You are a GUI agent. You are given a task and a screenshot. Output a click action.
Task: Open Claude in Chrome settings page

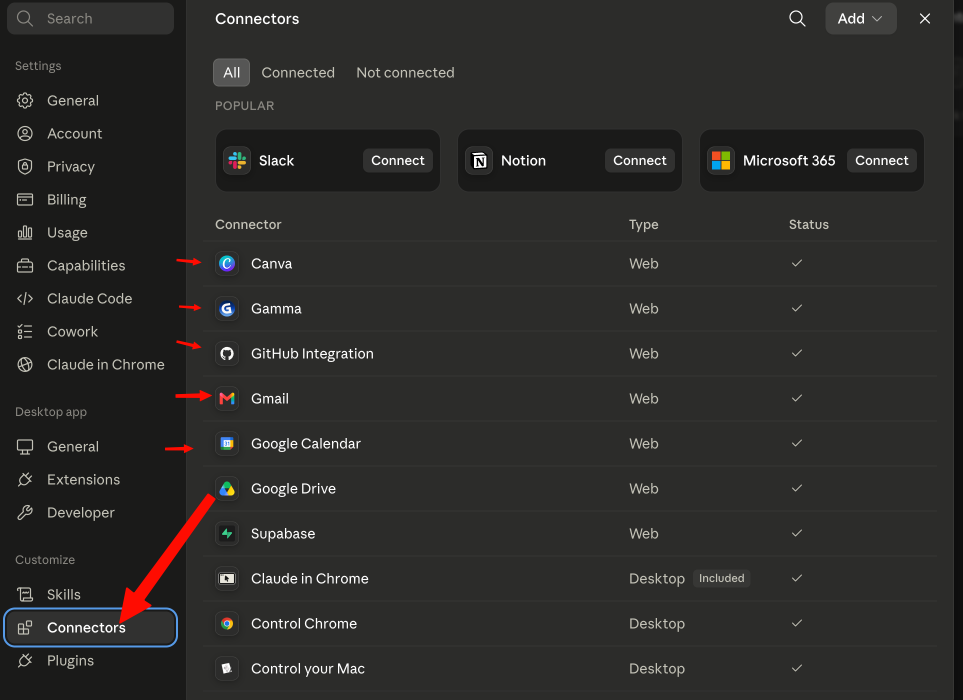click(x=91, y=365)
